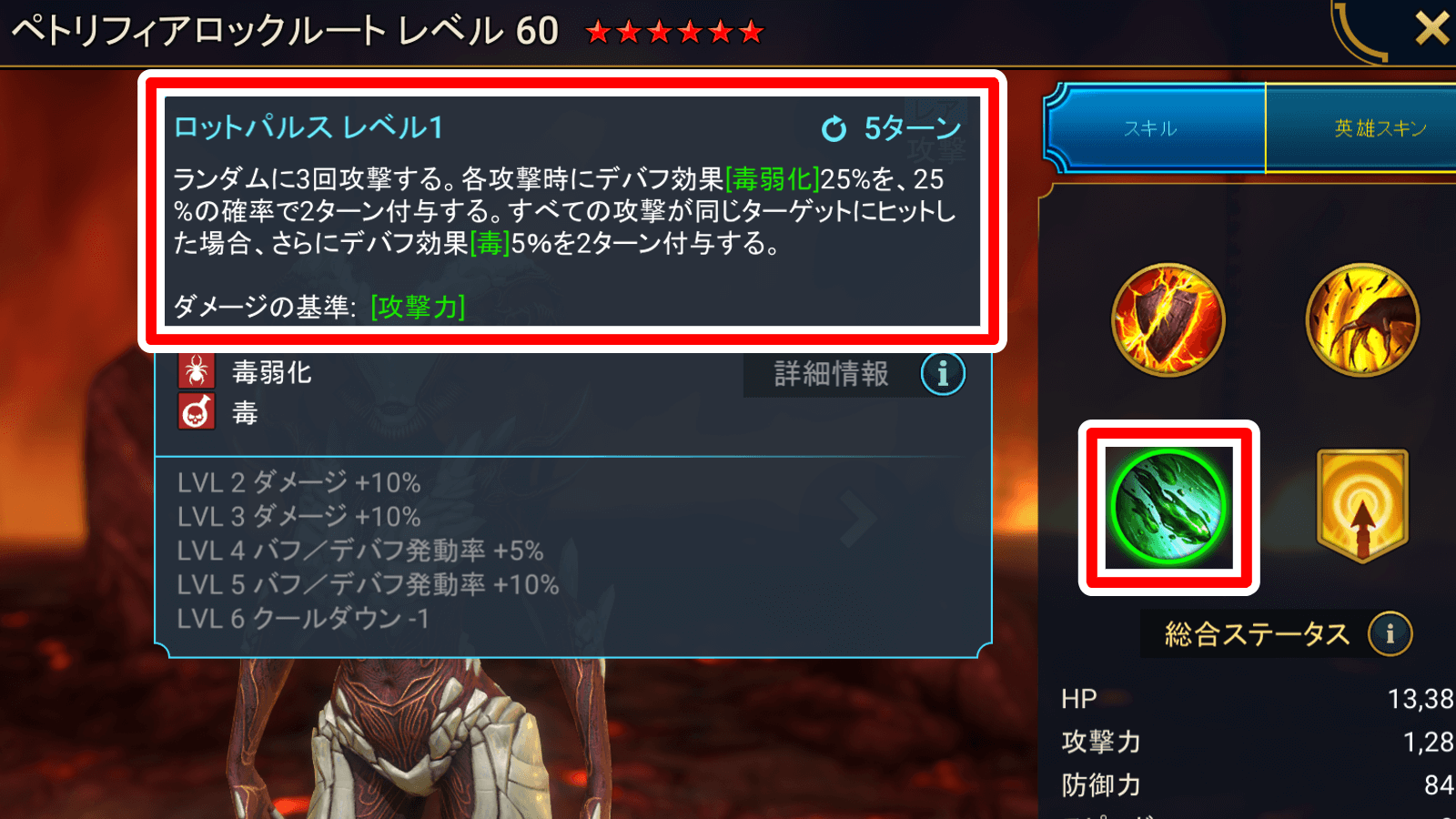Tap the right chevron in skill upgrades
This screenshot has height=819, width=1456.
857,520
